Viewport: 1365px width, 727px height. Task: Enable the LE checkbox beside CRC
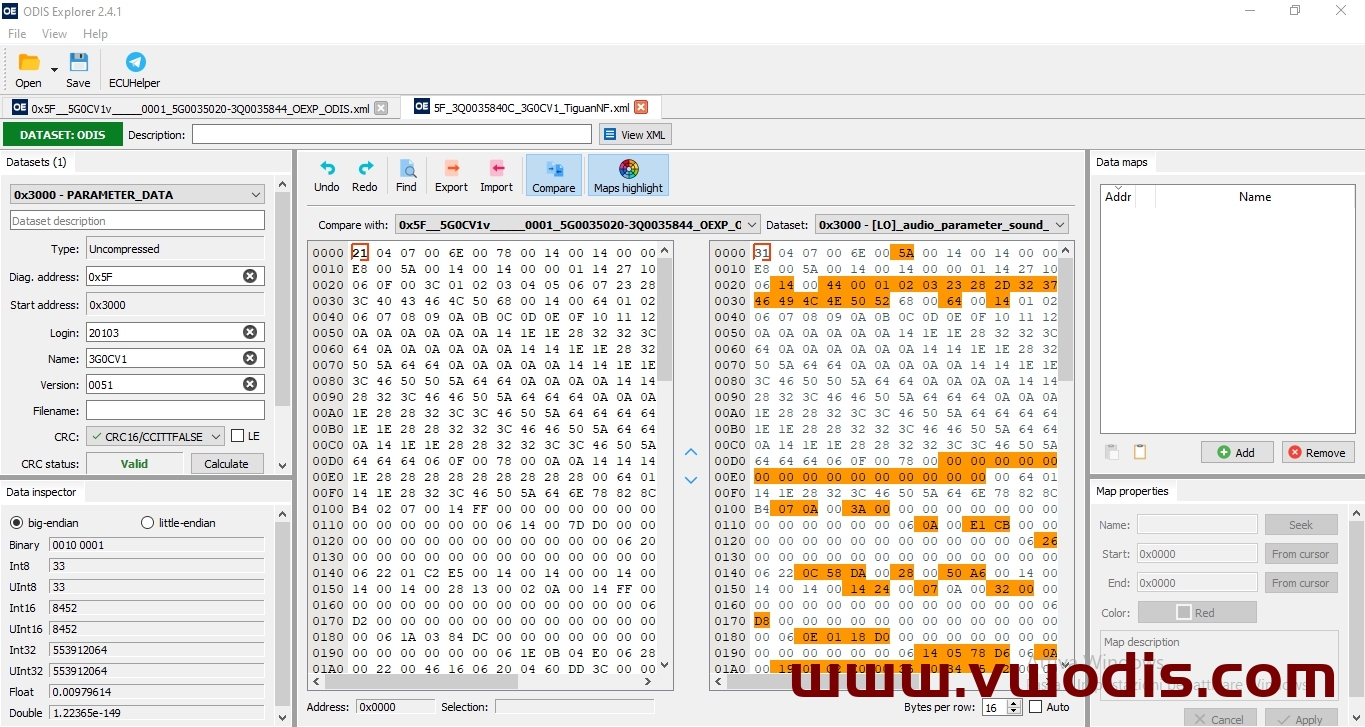pyautogui.click(x=237, y=435)
